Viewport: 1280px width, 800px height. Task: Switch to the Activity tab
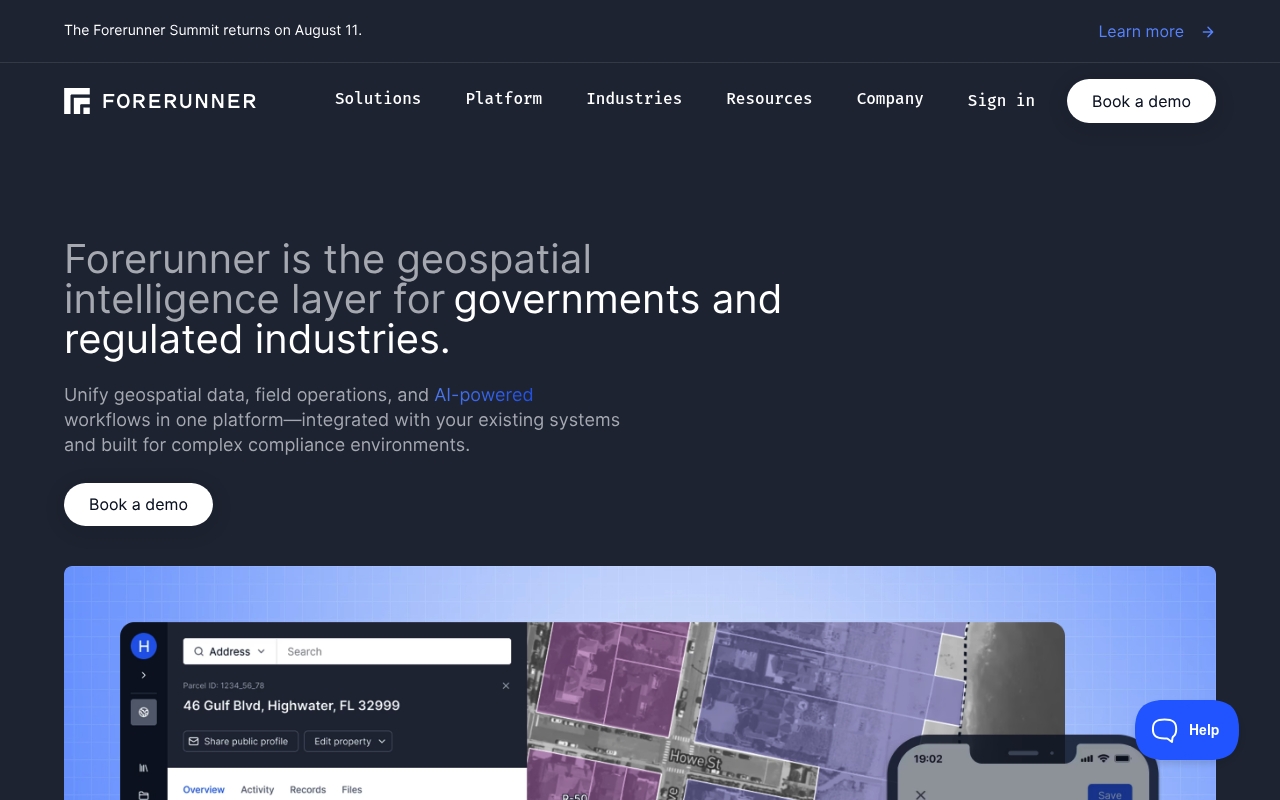[257, 789]
